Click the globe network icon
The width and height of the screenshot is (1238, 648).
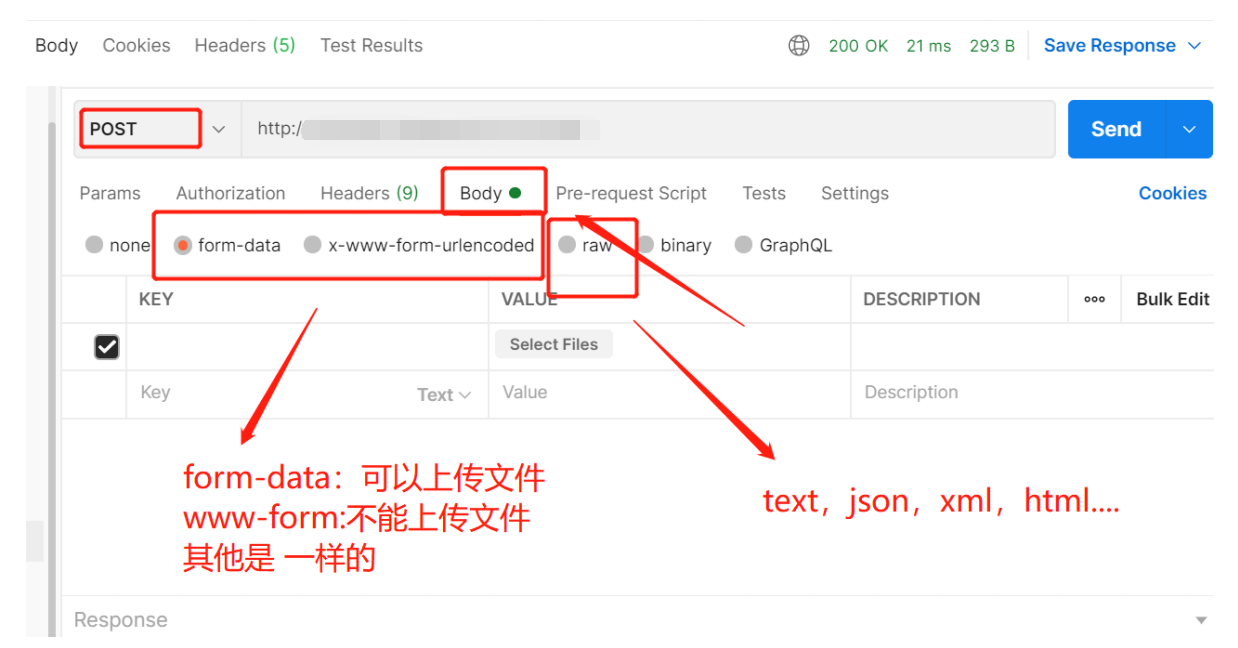798,46
